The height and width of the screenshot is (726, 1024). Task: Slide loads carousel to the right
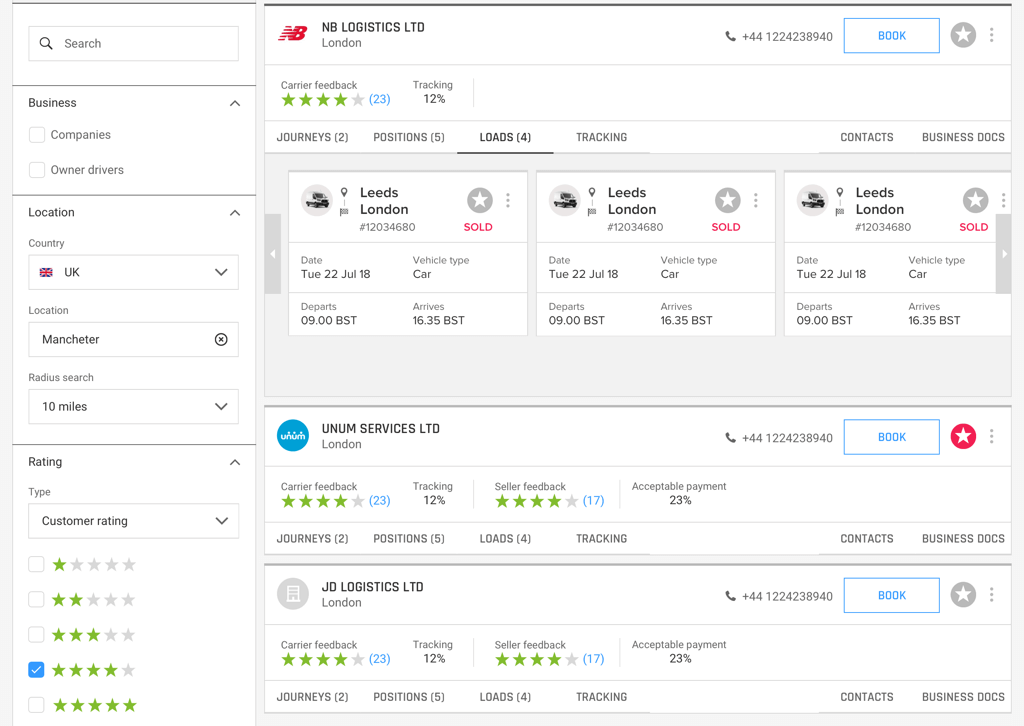(x=1004, y=253)
